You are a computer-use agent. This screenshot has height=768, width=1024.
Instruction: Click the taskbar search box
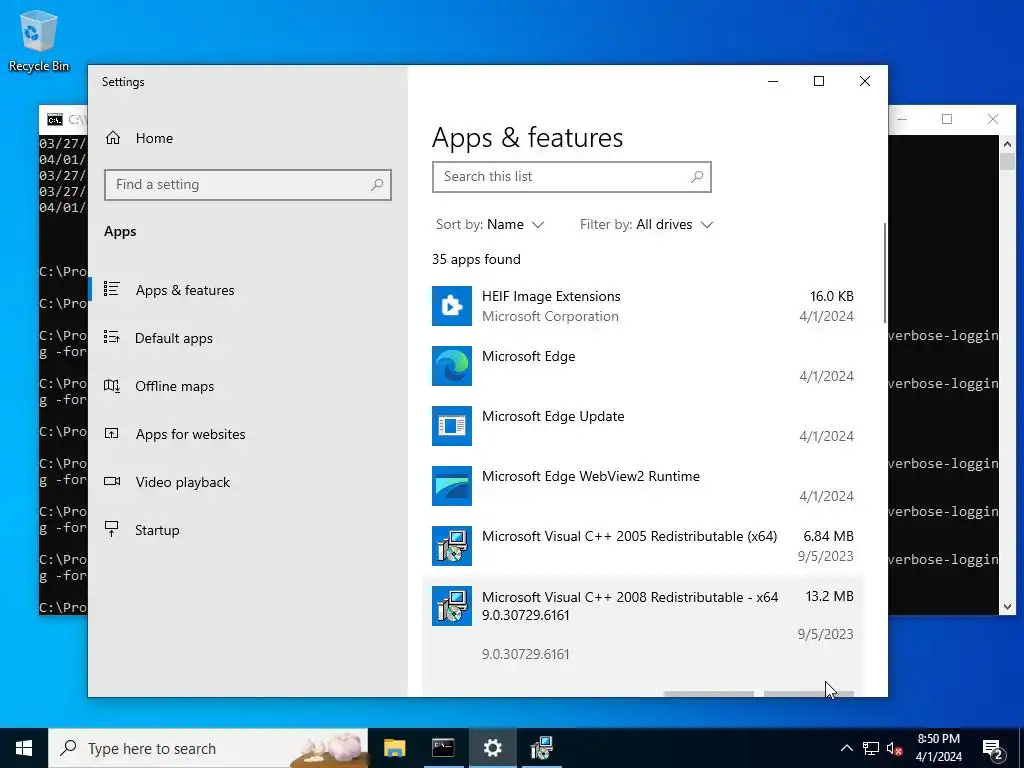tap(208, 748)
